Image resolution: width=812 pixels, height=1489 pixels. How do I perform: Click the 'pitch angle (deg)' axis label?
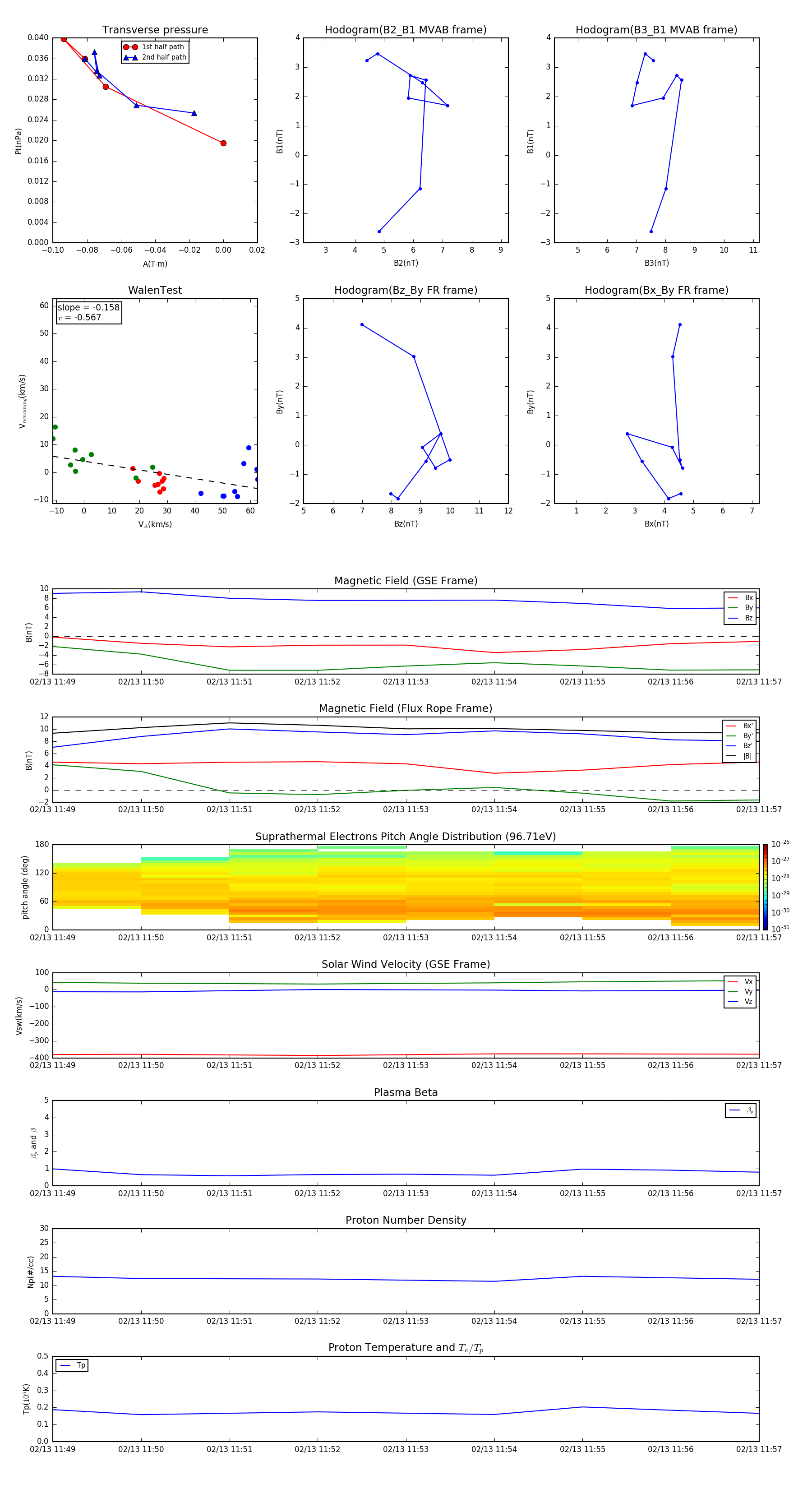pyautogui.click(x=25, y=887)
